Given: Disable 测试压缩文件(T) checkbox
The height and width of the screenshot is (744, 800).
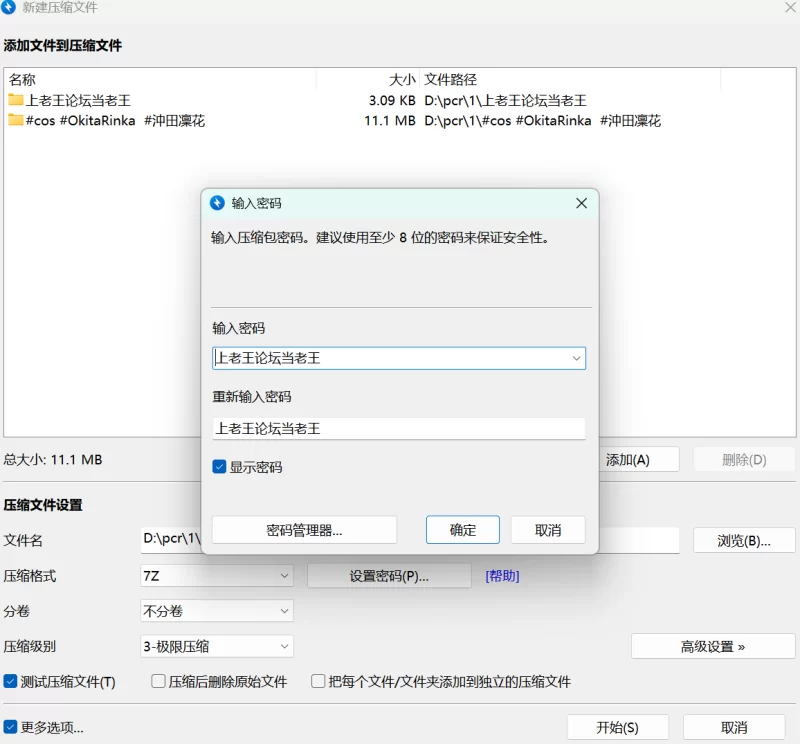Looking at the screenshot, I should [11, 682].
